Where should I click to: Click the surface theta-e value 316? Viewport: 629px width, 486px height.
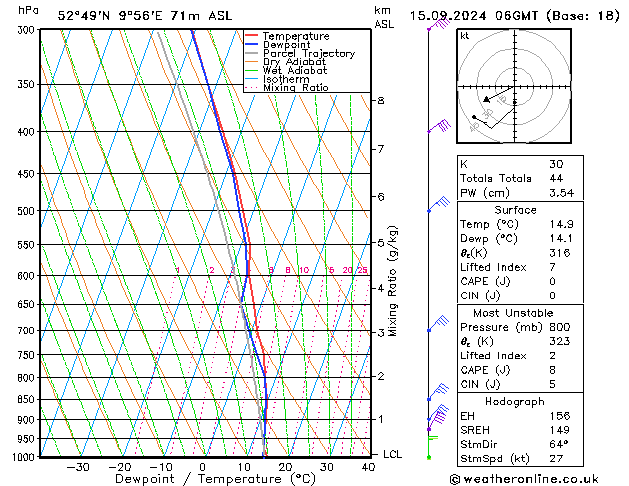(560, 253)
